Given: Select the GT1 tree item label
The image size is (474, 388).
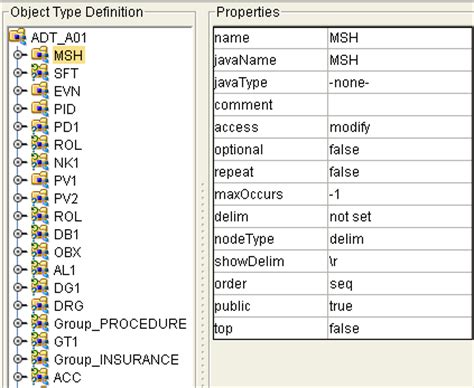Looking at the screenshot, I should click(66, 342).
